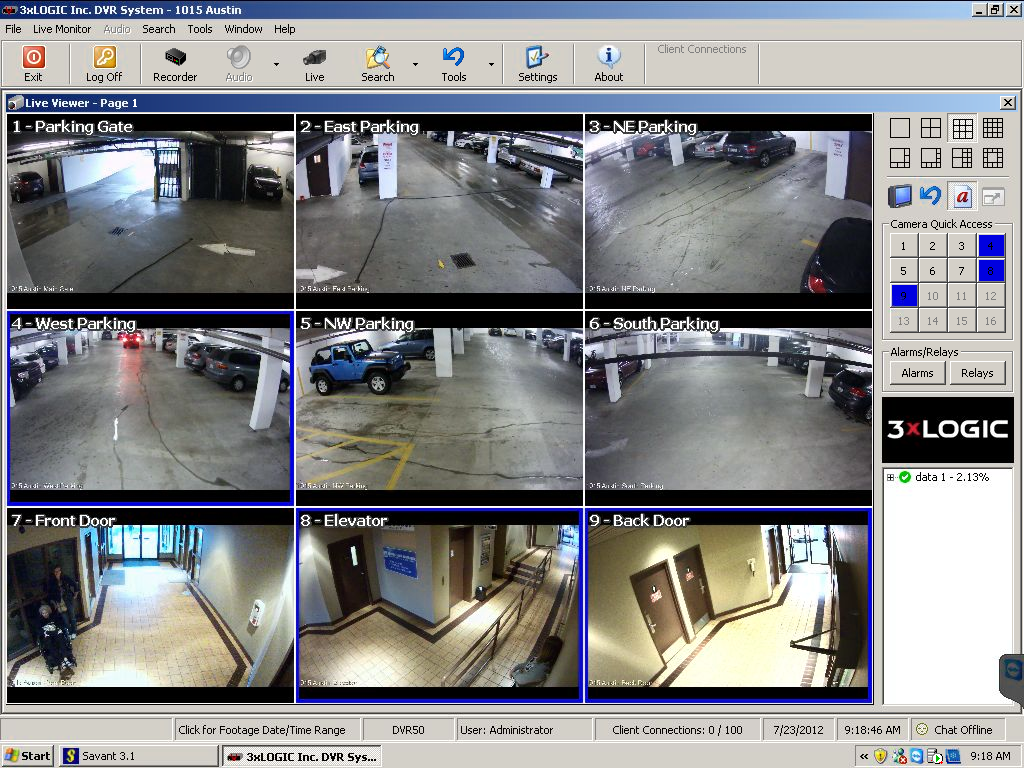Click the Alarms button
1024x768 pixels.
click(917, 373)
